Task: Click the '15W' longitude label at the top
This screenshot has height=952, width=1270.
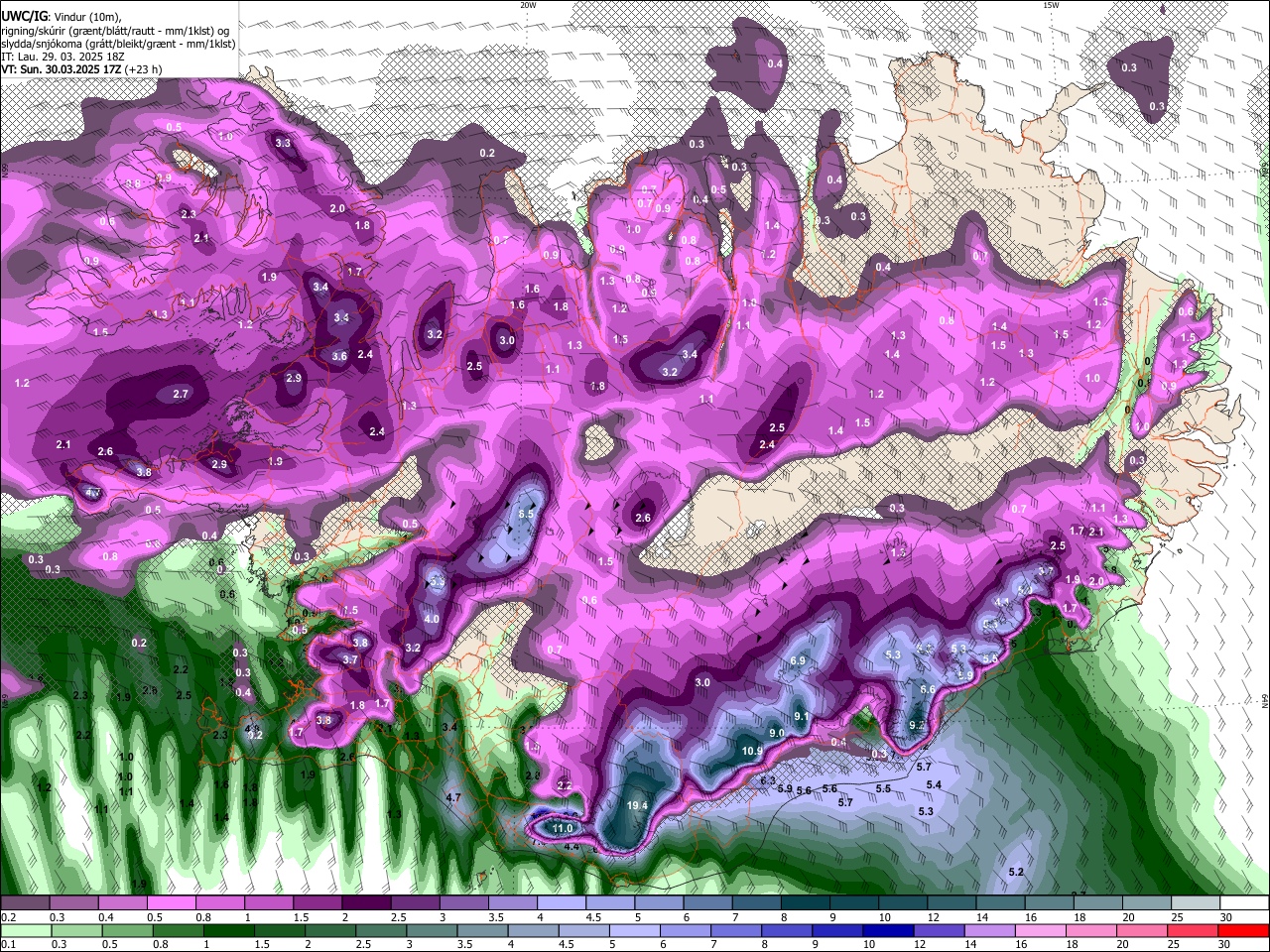Action: click(x=1051, y=5)
